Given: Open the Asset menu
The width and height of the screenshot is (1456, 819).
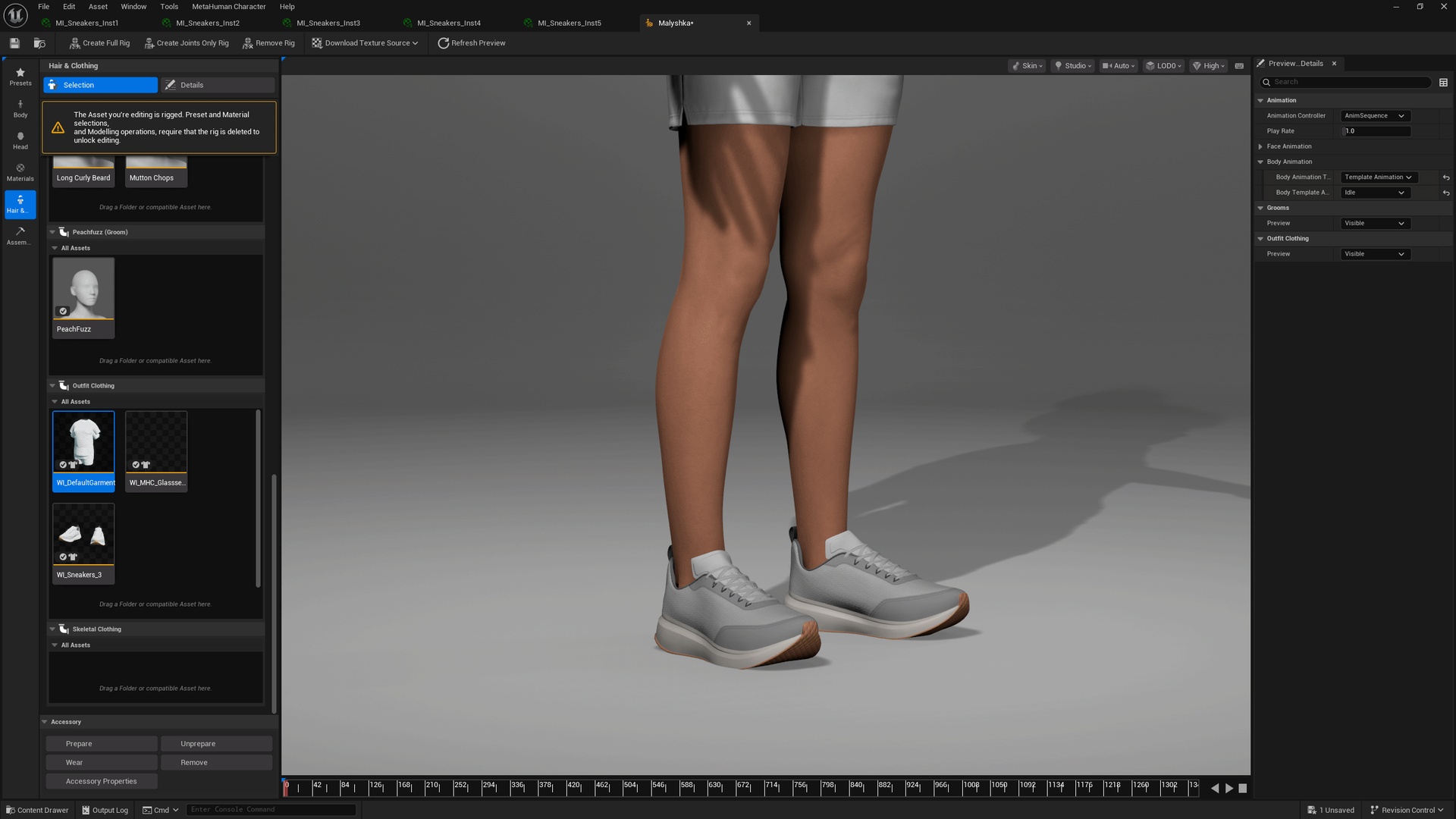Looking at the screenshot, I should click(x=99, y=6).
